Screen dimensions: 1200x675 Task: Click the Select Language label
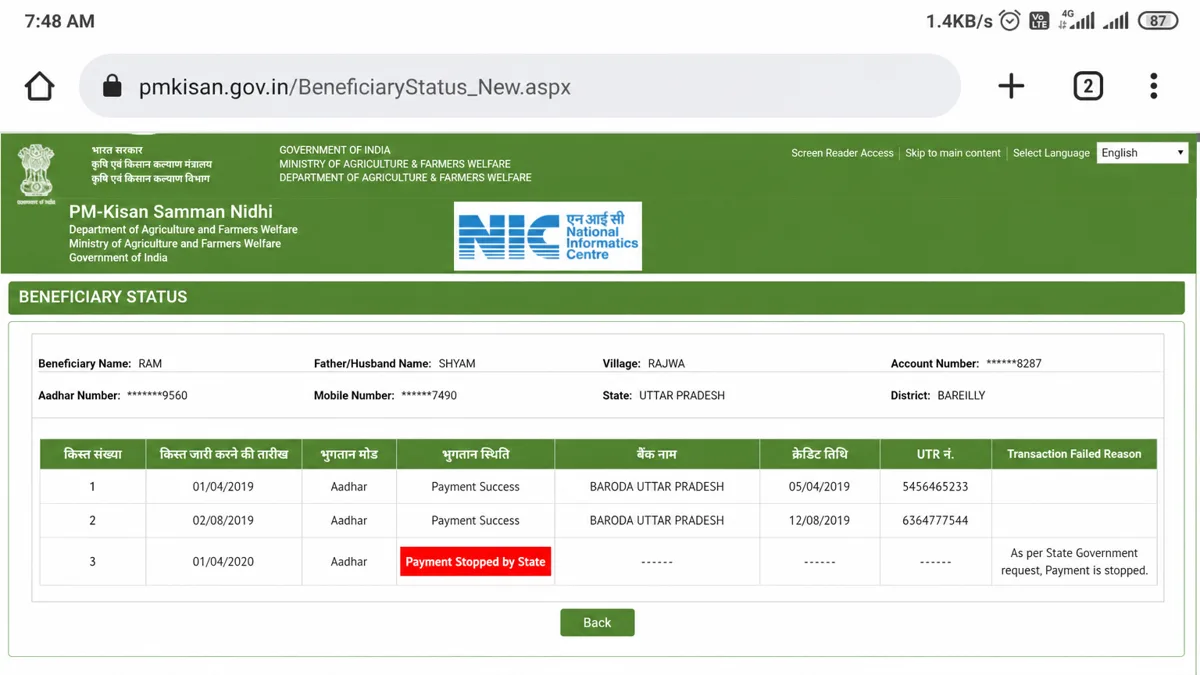tap(1051, 153)
